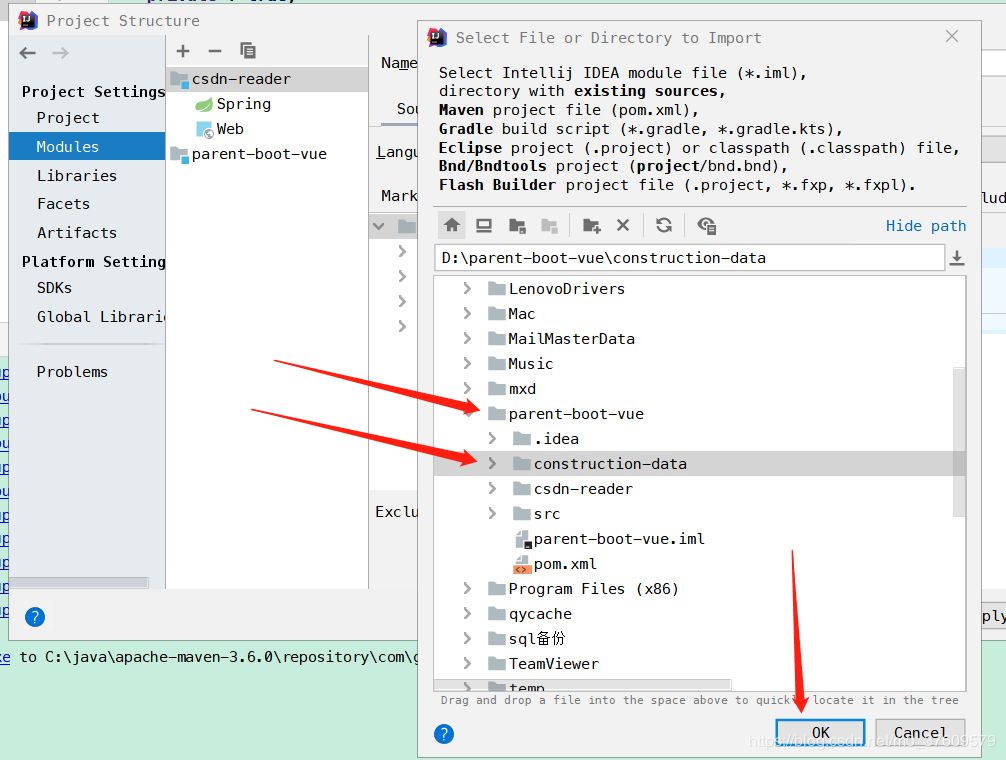Click the OK button

tap(821, 732)
